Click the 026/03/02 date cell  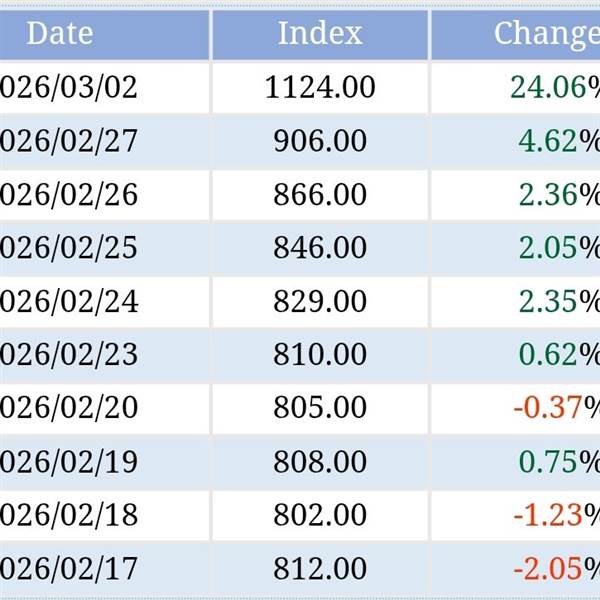point(68,87)
